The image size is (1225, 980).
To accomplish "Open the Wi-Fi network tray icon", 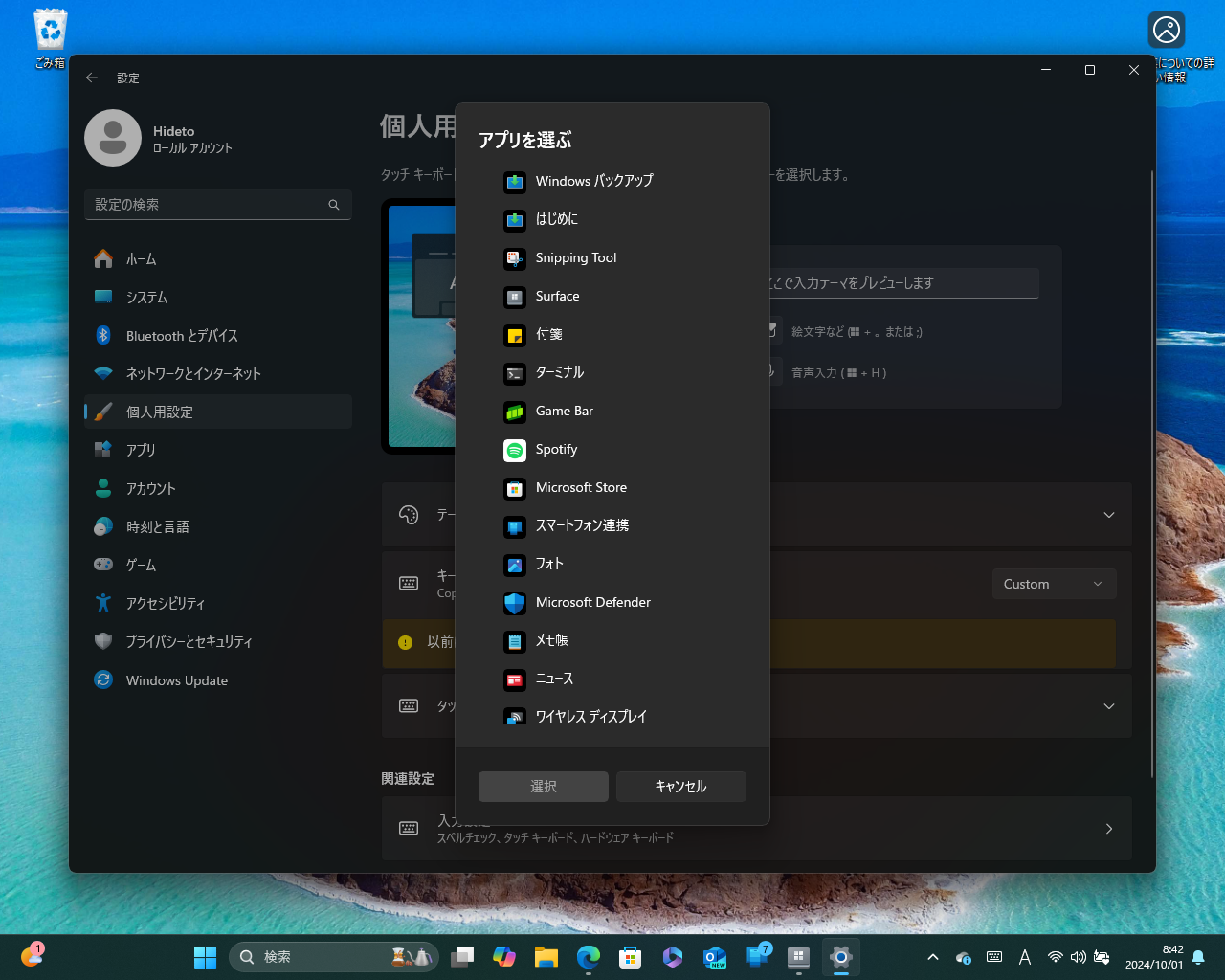I will tap(1056, 957).
